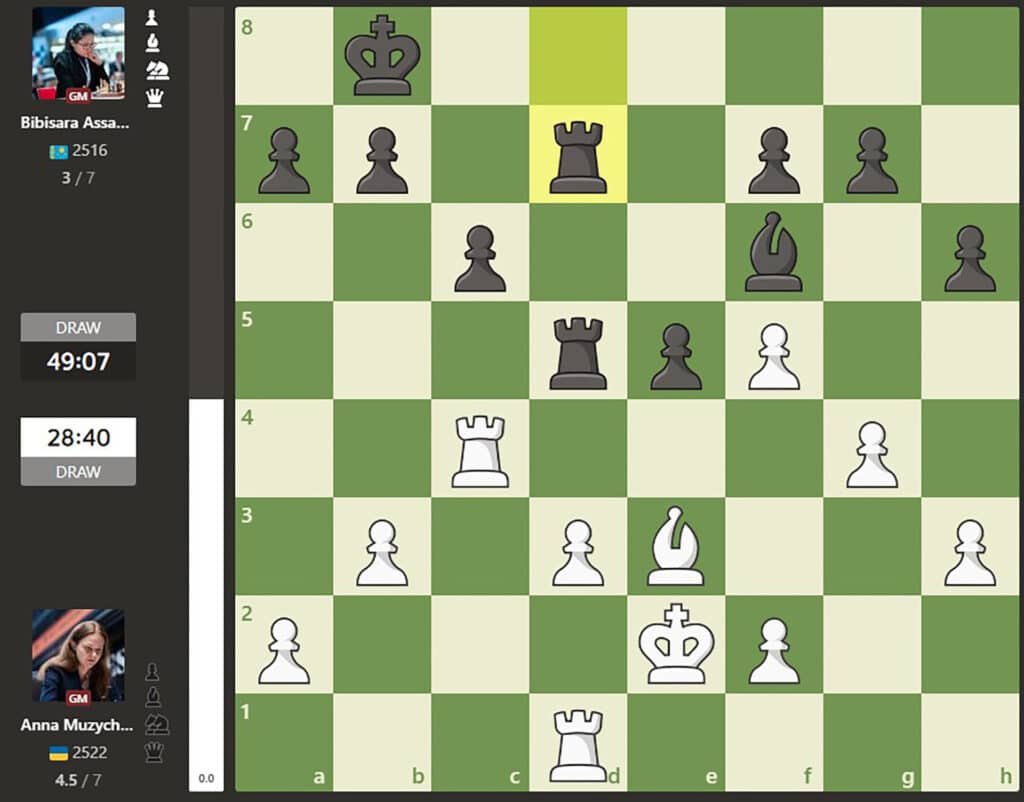Image resolution: width=1024 pixels, height=802 pixels.
Task: Click the white pawn on f5
Action: [x=774, y=351]
